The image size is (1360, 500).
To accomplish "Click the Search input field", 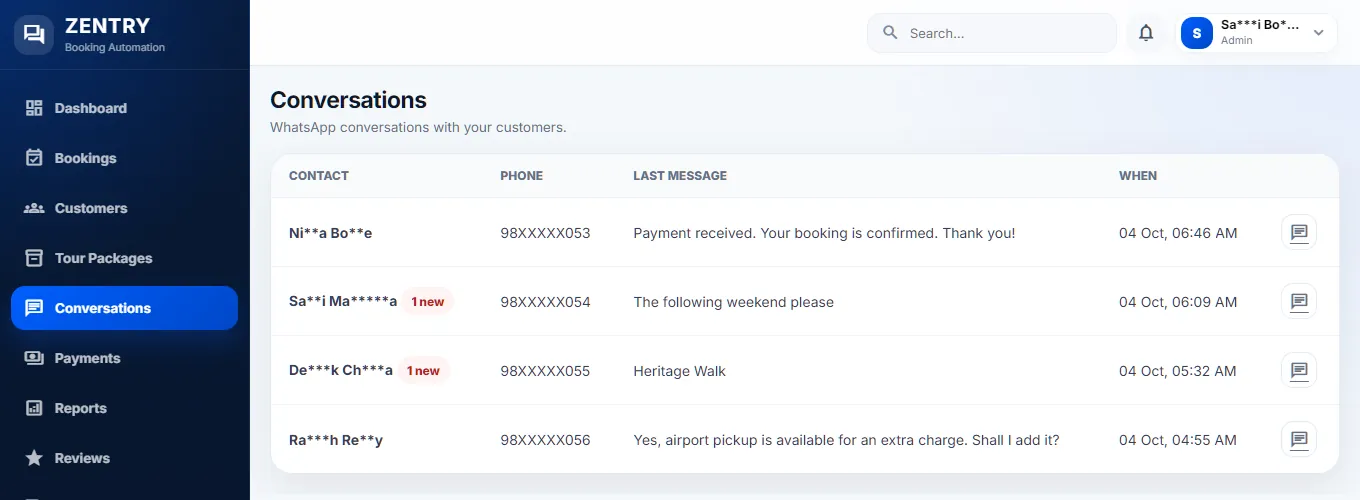I will [x=992, y=33].
